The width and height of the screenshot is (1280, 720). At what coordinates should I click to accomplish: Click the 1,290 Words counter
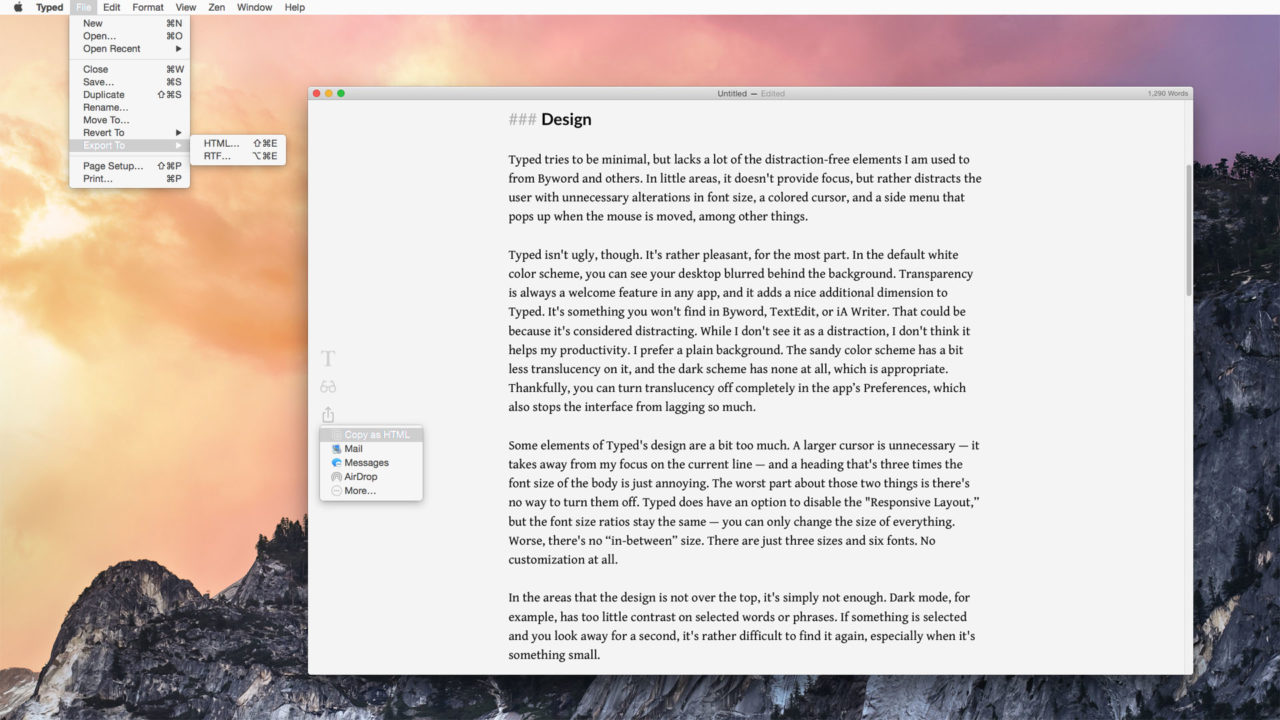(1168, 93)
